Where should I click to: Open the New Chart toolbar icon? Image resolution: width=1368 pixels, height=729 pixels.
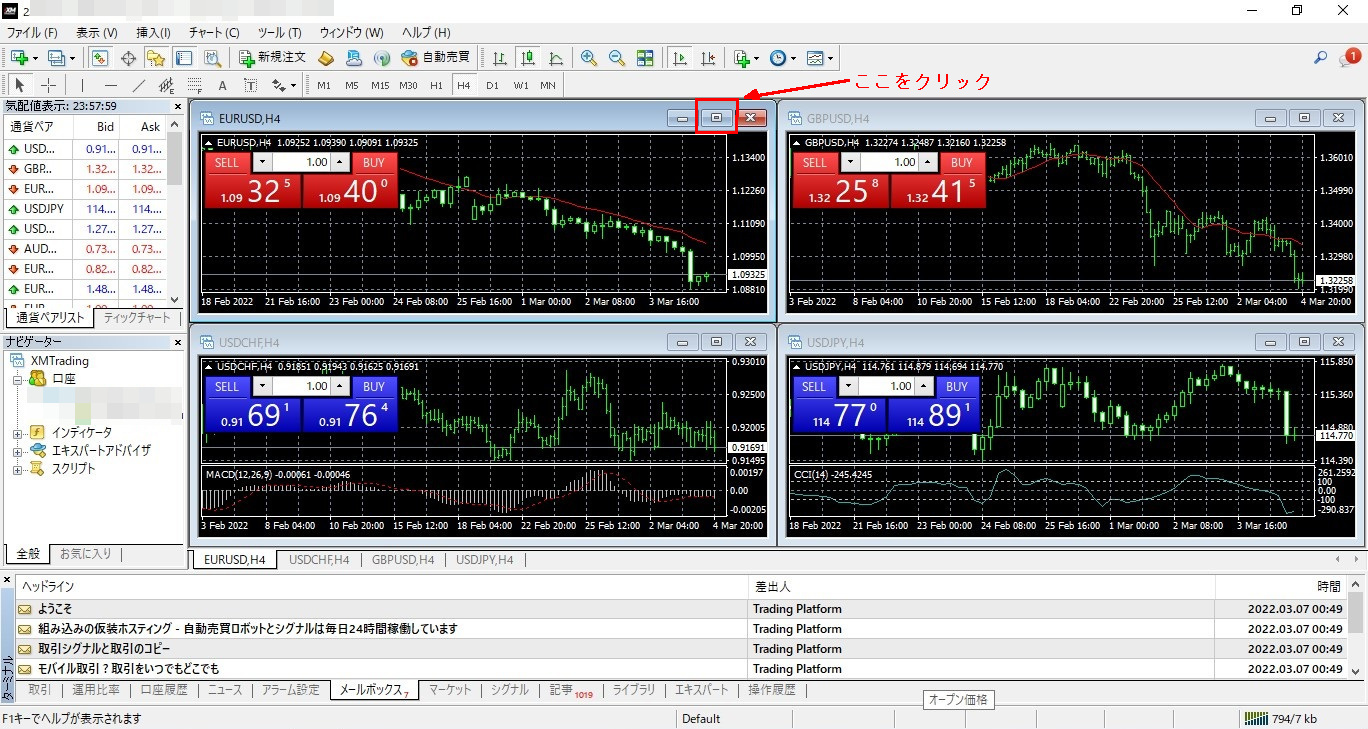(19, 58)
